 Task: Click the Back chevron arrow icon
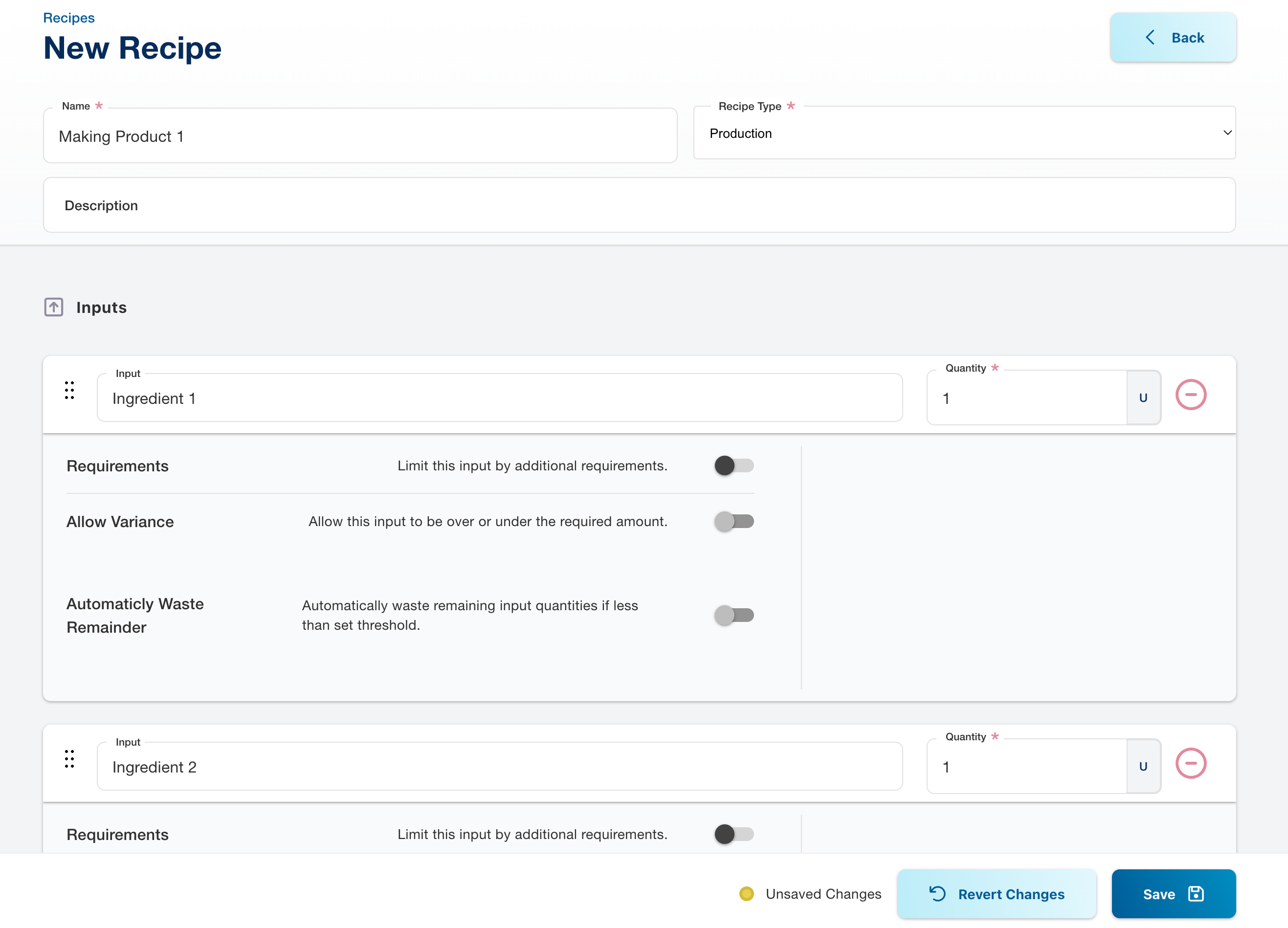pos(1150,38)
